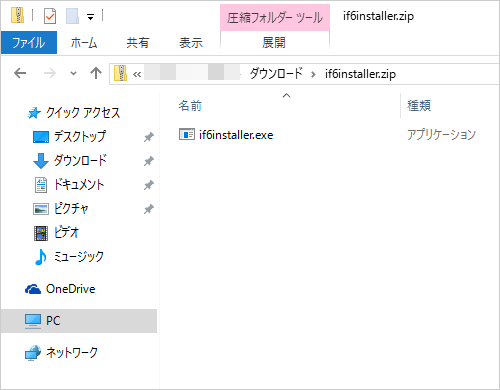Switch to the 表示 ribbon tab
The height and width of the screenshot is (390, 500).
(191, 43)
